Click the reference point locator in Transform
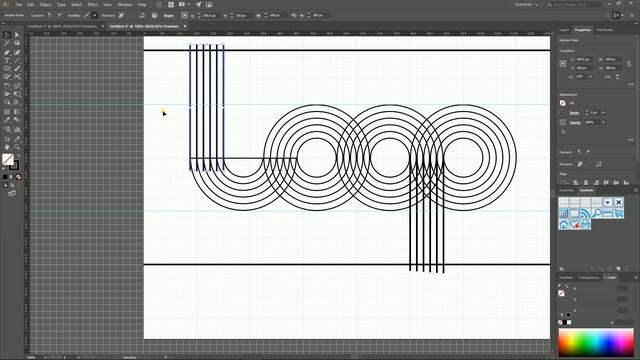This screenshot has height=360, width=640. tap(563, 64)
